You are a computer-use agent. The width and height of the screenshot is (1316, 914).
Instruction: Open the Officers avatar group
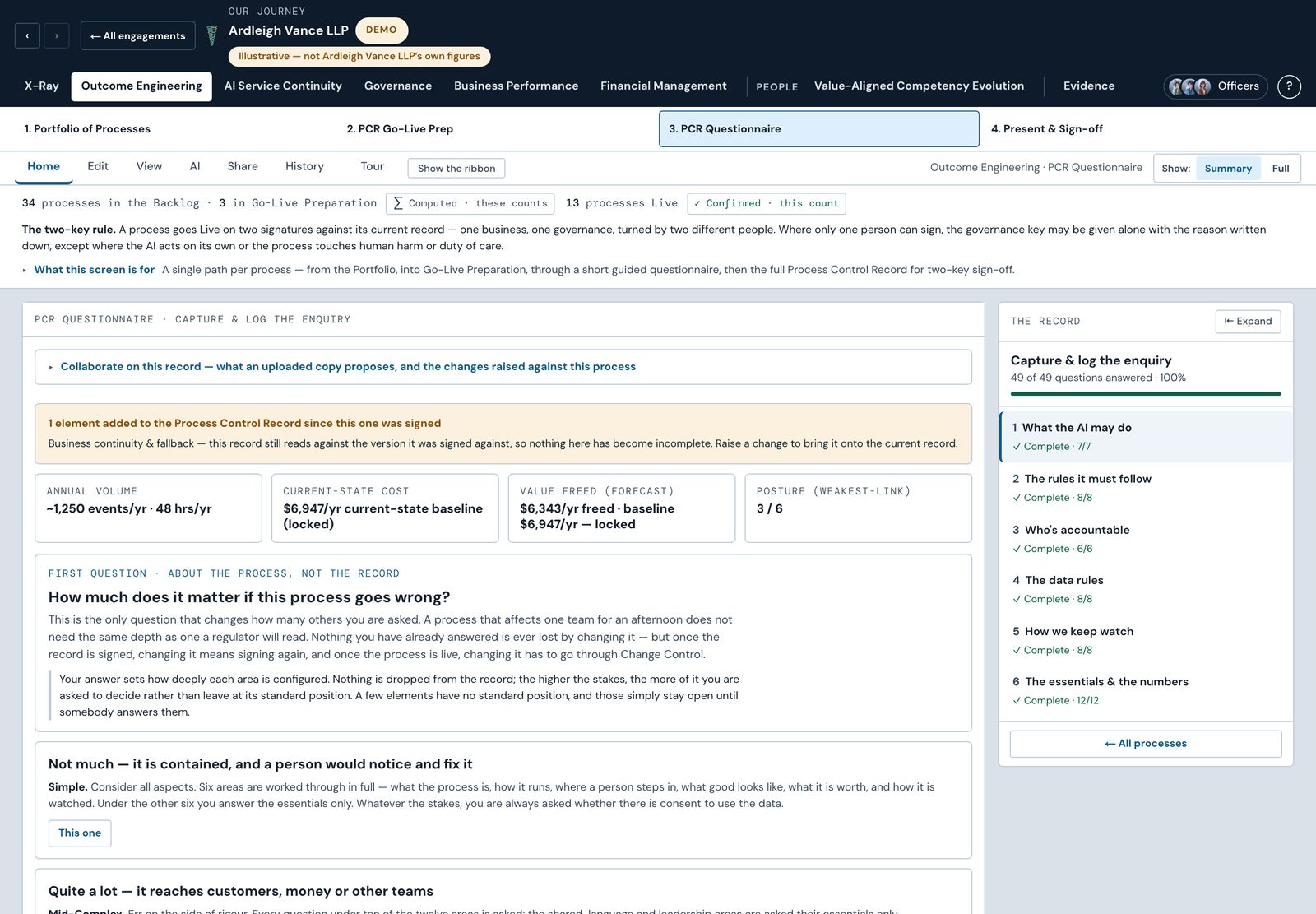click(1216, 86)
